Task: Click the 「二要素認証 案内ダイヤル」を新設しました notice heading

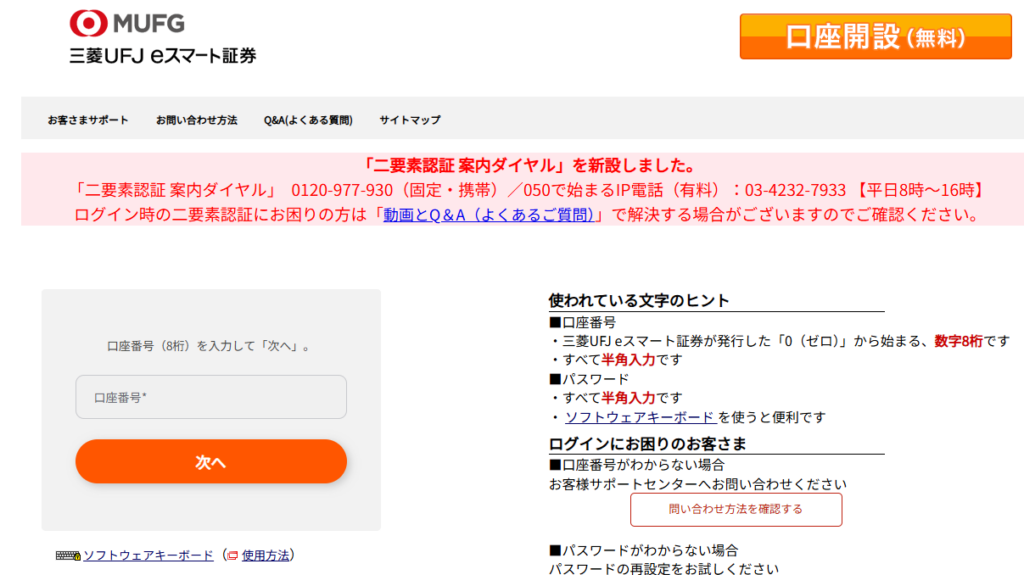Action: (528, 165)
